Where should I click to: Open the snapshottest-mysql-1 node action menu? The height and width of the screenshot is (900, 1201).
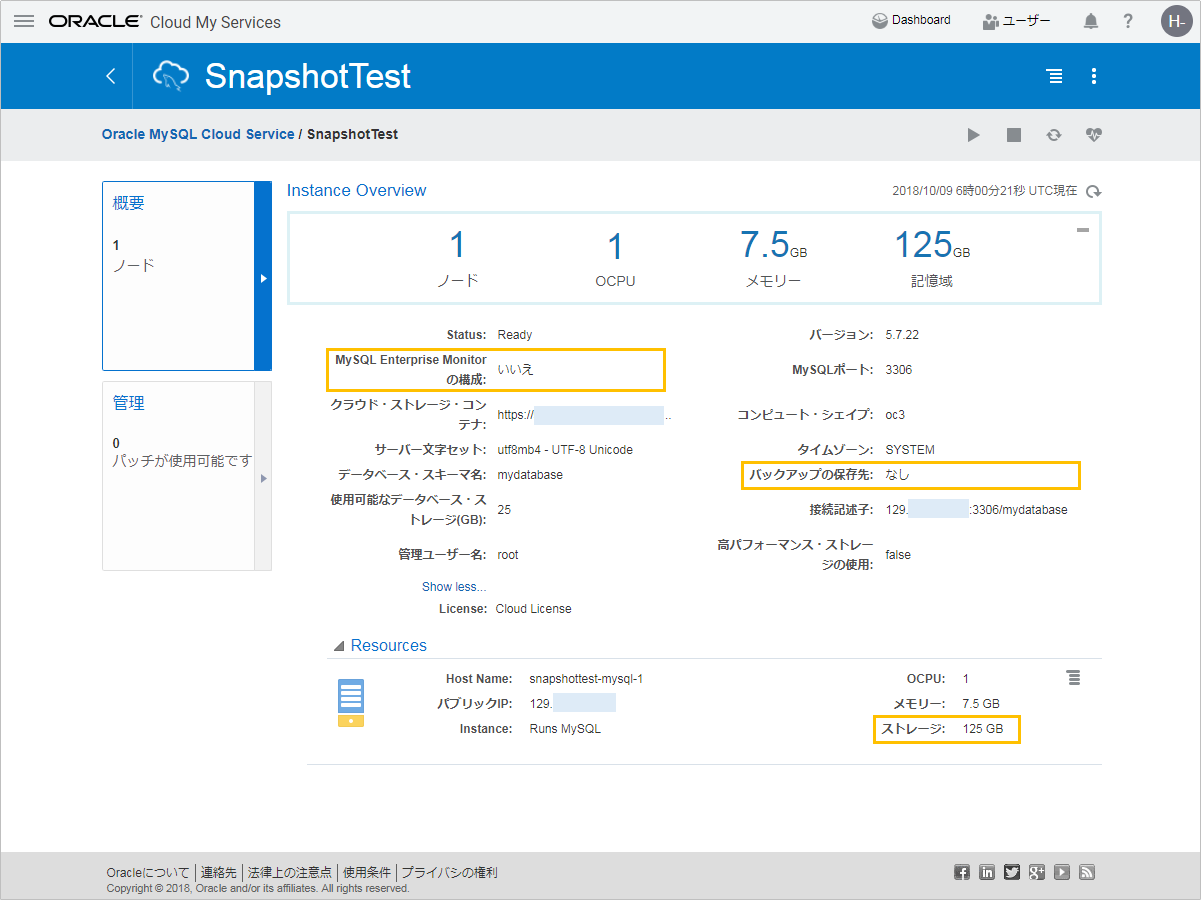tap(1074, 678)
